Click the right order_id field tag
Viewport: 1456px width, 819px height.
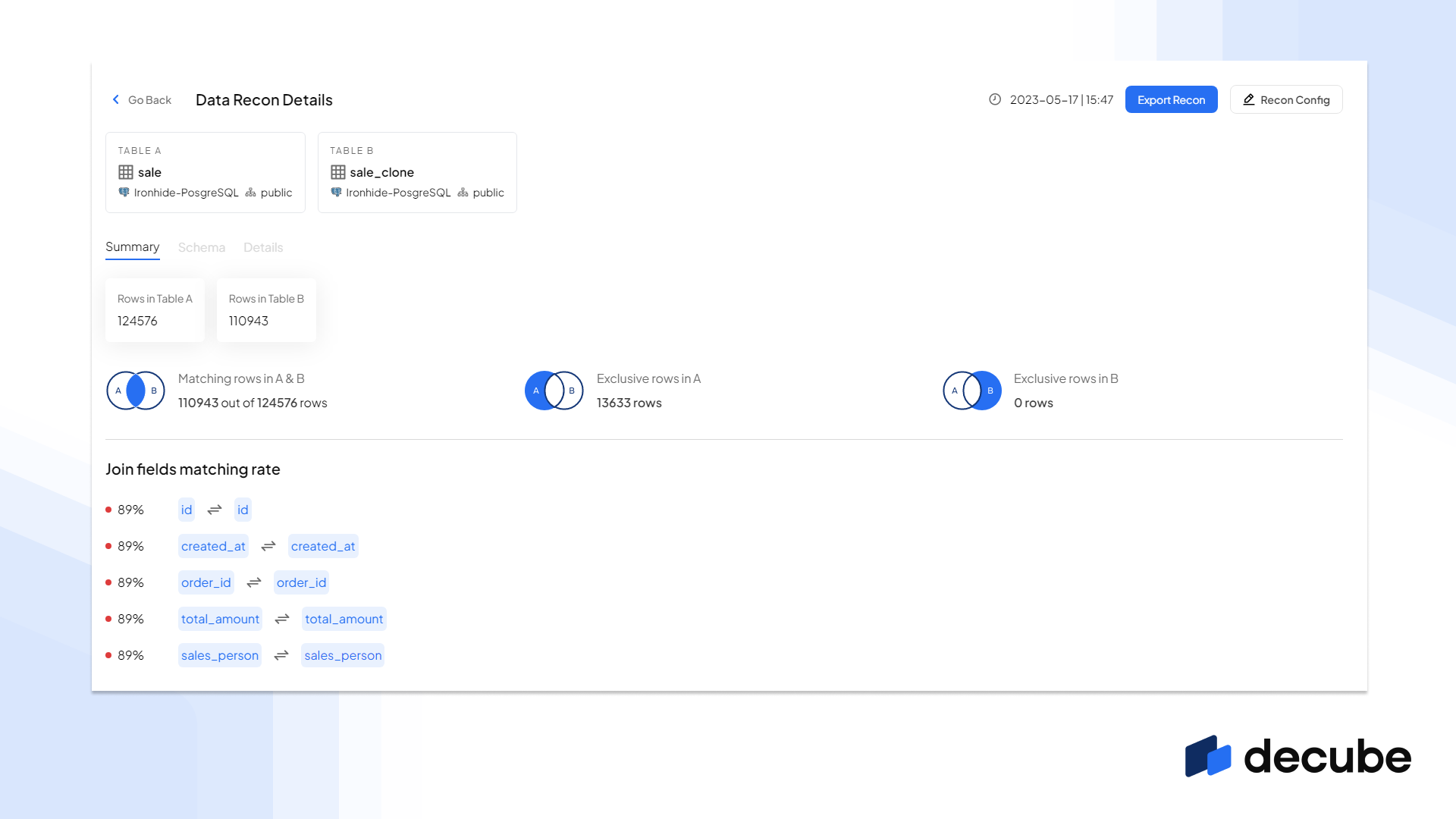click(x=301, y=582)
